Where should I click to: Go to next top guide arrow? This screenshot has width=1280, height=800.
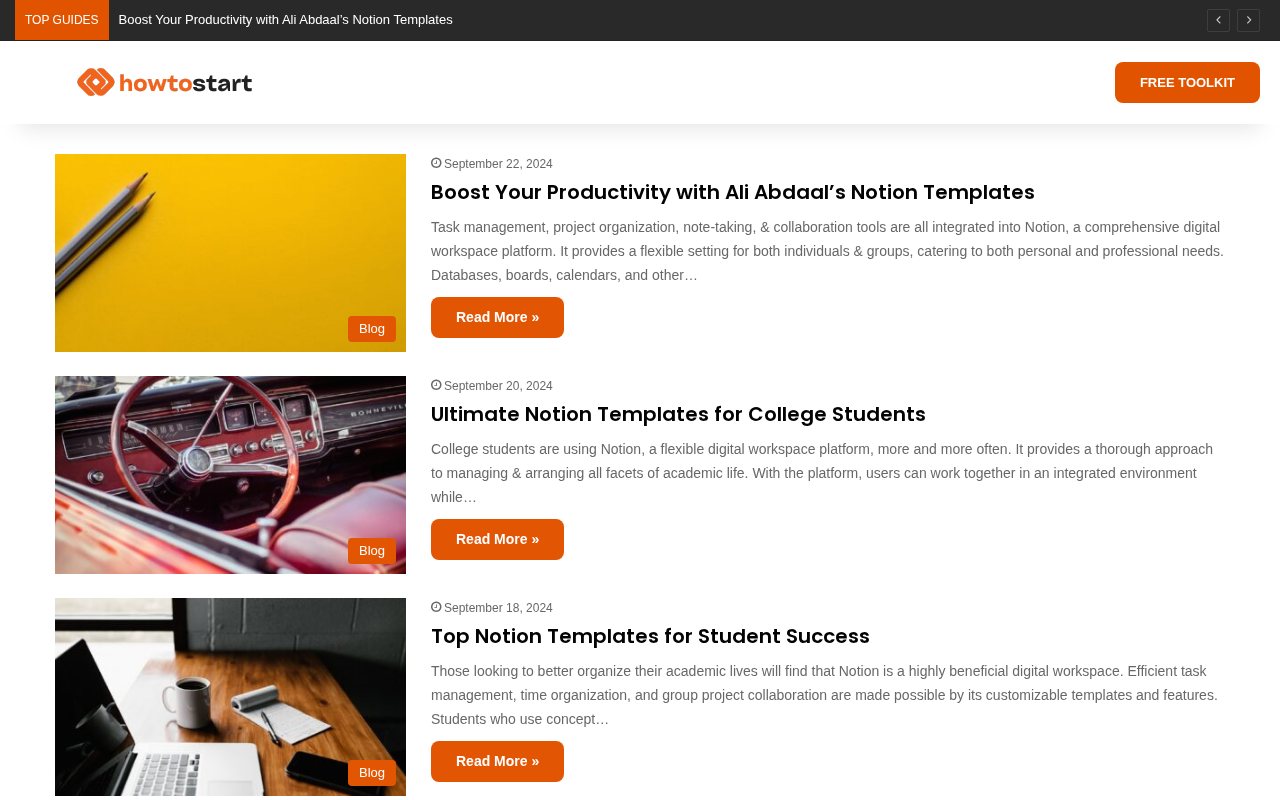coord(1248,20)
